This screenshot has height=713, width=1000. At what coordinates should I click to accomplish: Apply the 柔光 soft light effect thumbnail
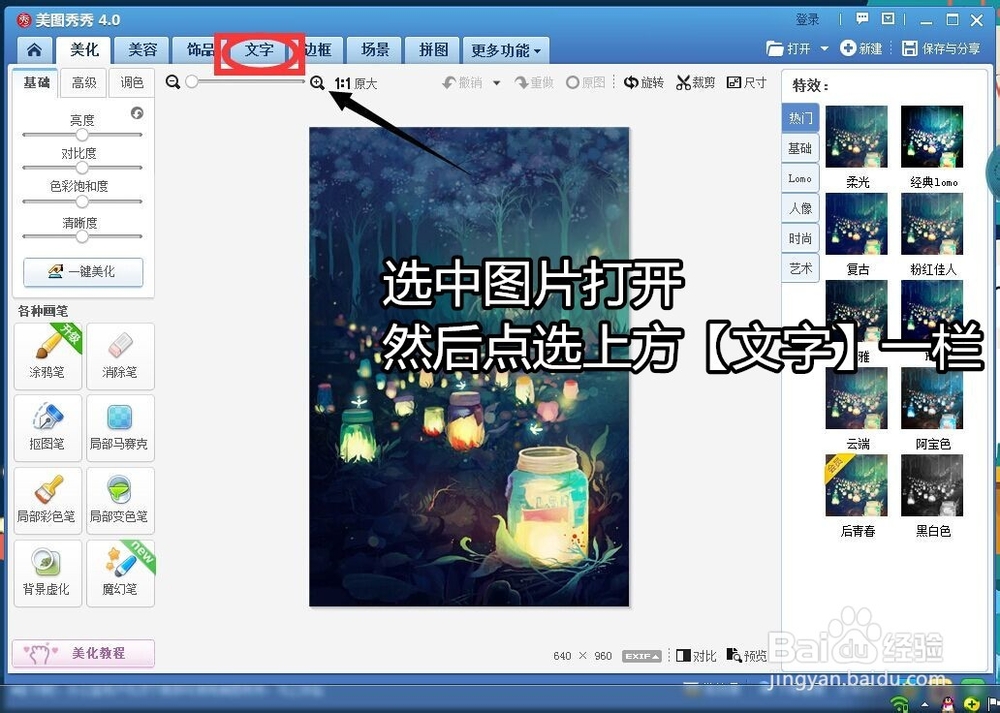point(857,136)
